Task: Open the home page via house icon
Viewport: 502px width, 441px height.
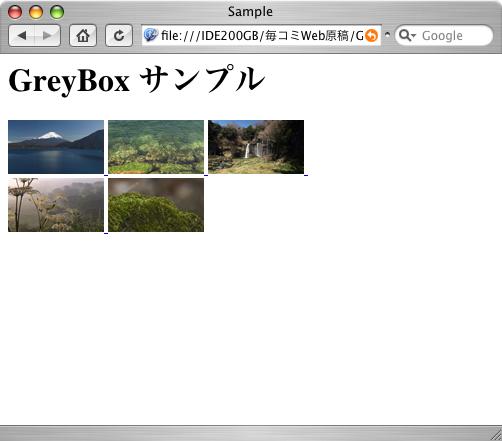Action: pyautogui.click(x=83, y=35)
